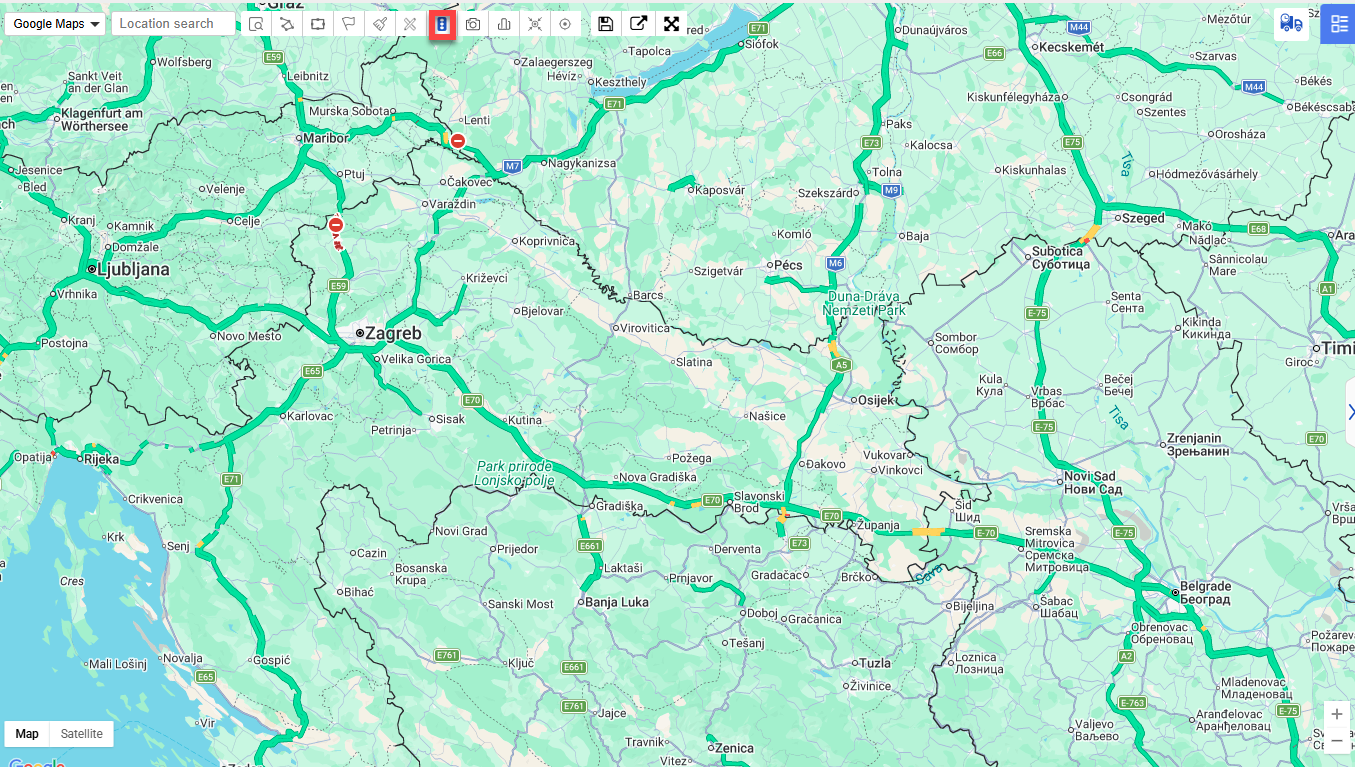
Task: Expand the collapsed right side panel arrow
Action: [x=1350, y=412]
